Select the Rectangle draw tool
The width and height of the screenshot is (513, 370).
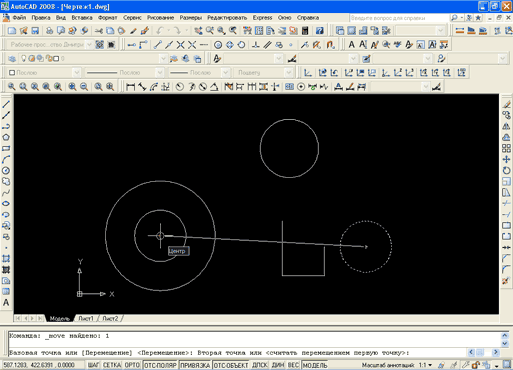click(6, 148)
